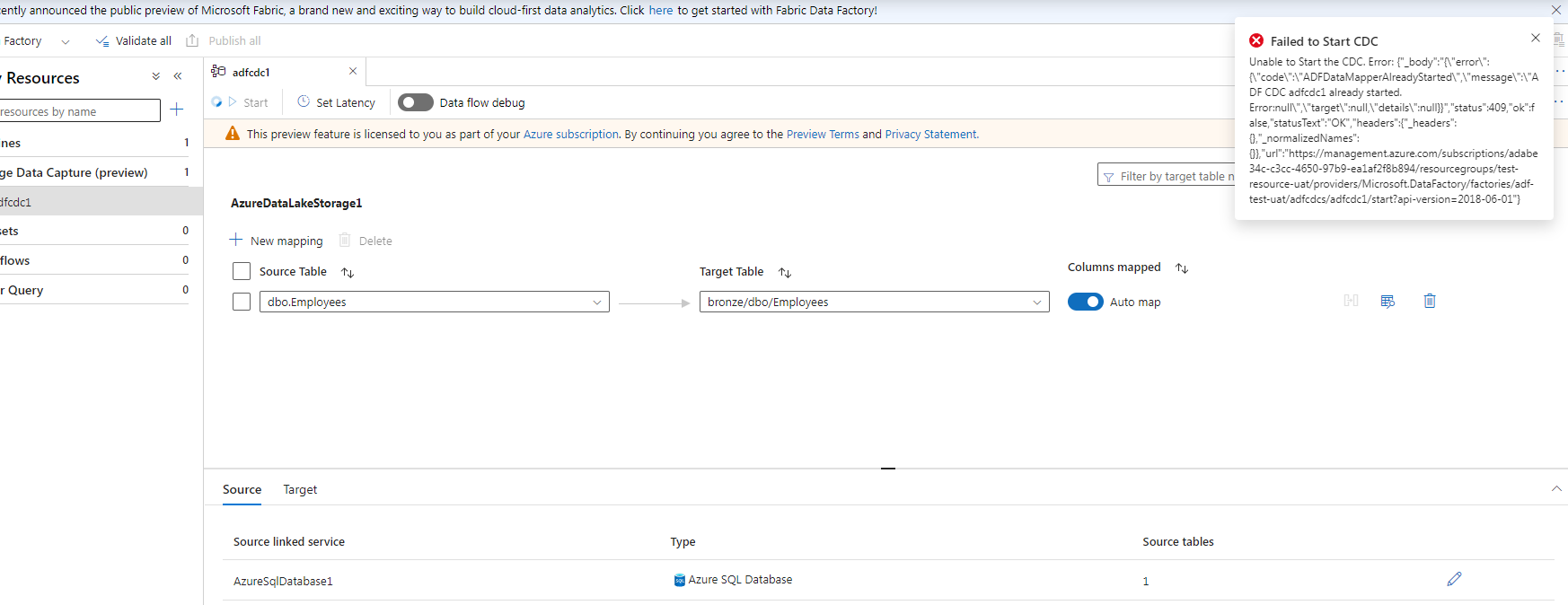
Task: Open the bronze/dbo/Employees target dropdown
Action: coord(875,302)
